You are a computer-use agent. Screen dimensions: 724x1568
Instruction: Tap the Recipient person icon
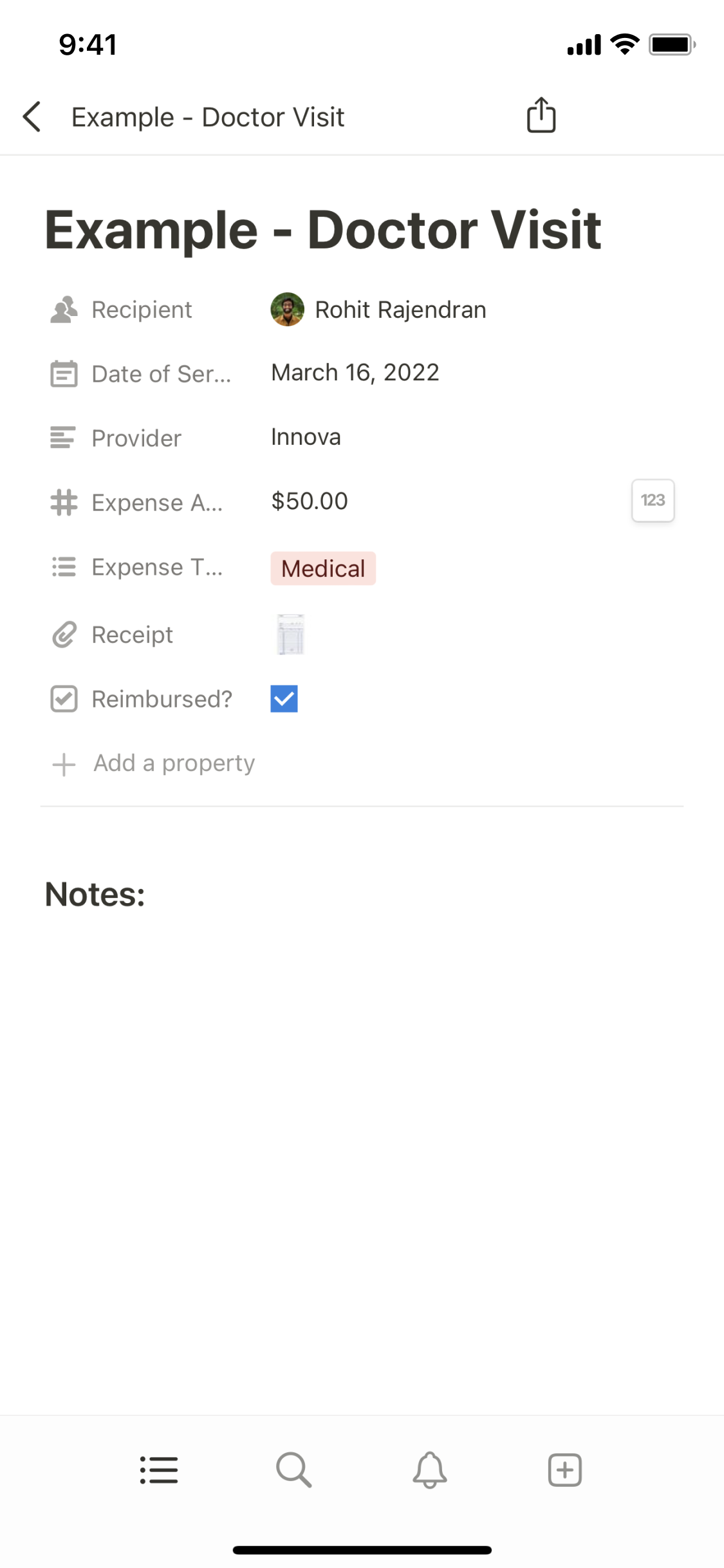(64, 310)
